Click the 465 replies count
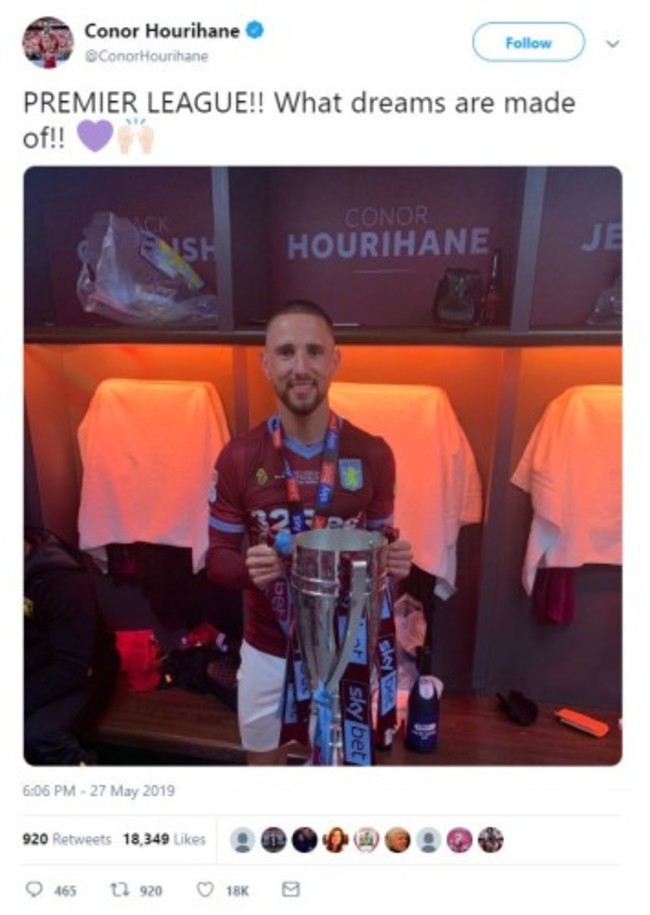This screenshot has height=915, width=650. coord(65,890)
